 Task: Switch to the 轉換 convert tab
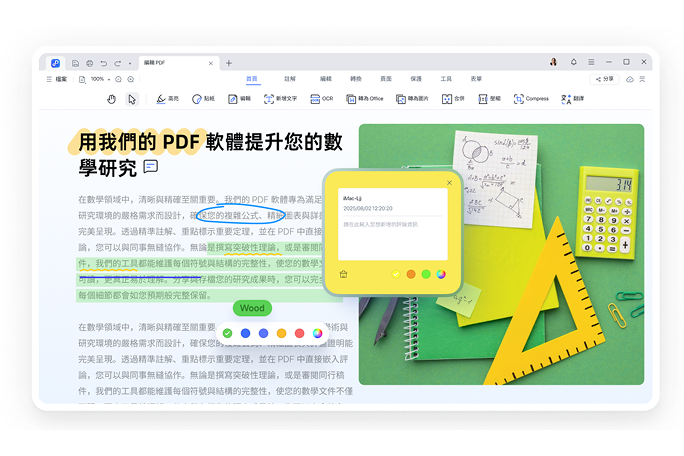coord(356,79)
